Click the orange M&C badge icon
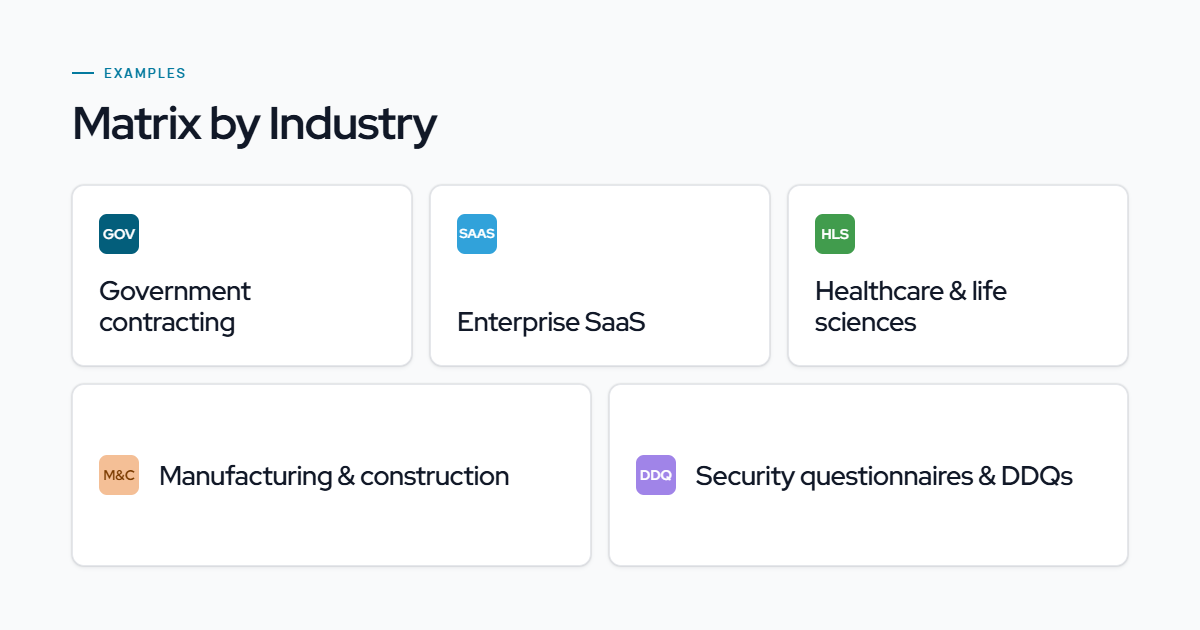 119,475
